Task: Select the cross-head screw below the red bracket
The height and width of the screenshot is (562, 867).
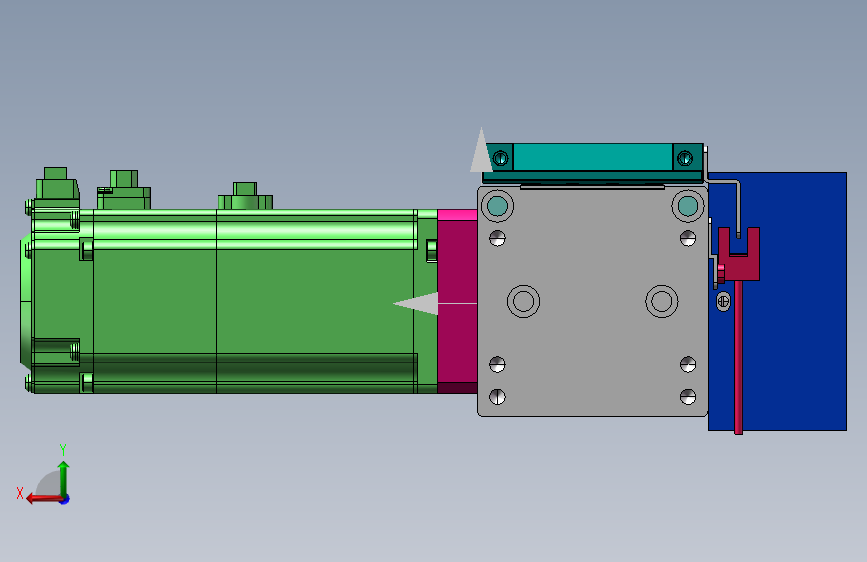Action: [x=723, y=301]
